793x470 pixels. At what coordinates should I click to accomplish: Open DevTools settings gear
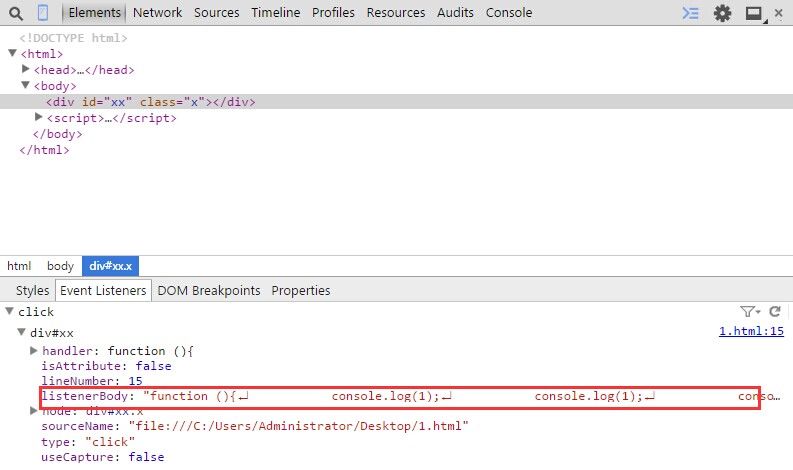point(722,13)
